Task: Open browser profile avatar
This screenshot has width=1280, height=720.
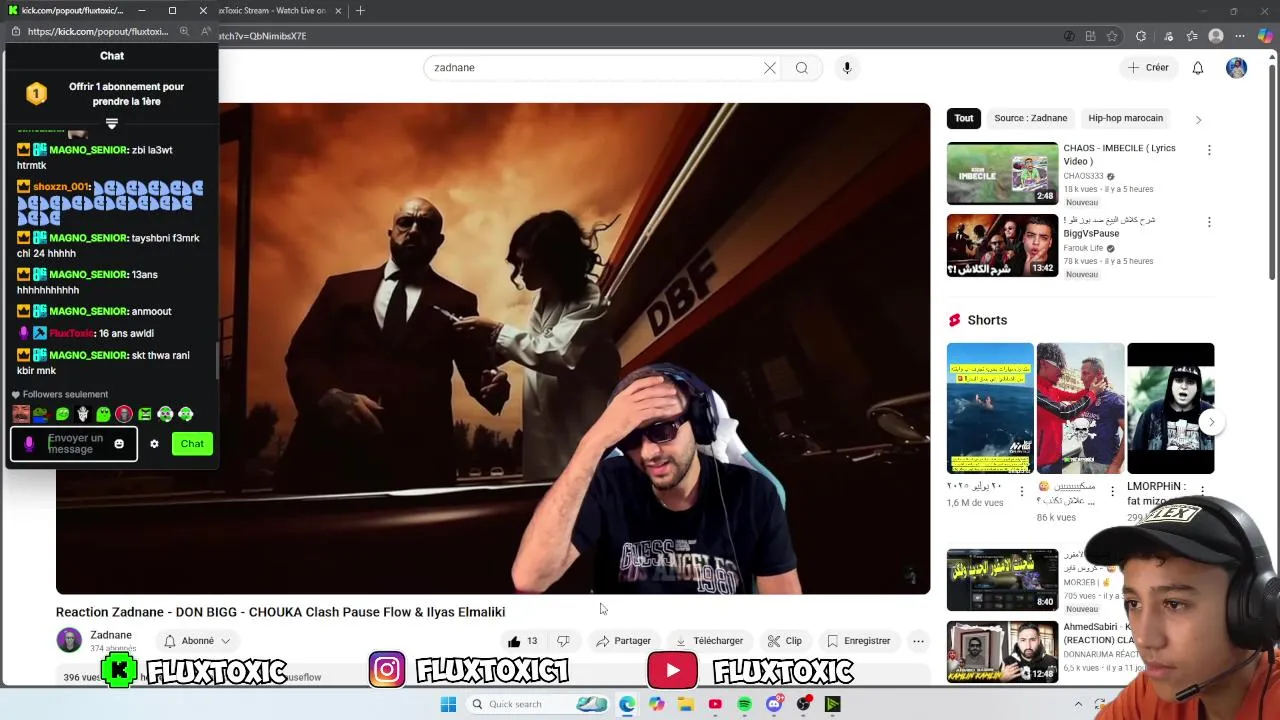Action: [x=1216, y=36]
